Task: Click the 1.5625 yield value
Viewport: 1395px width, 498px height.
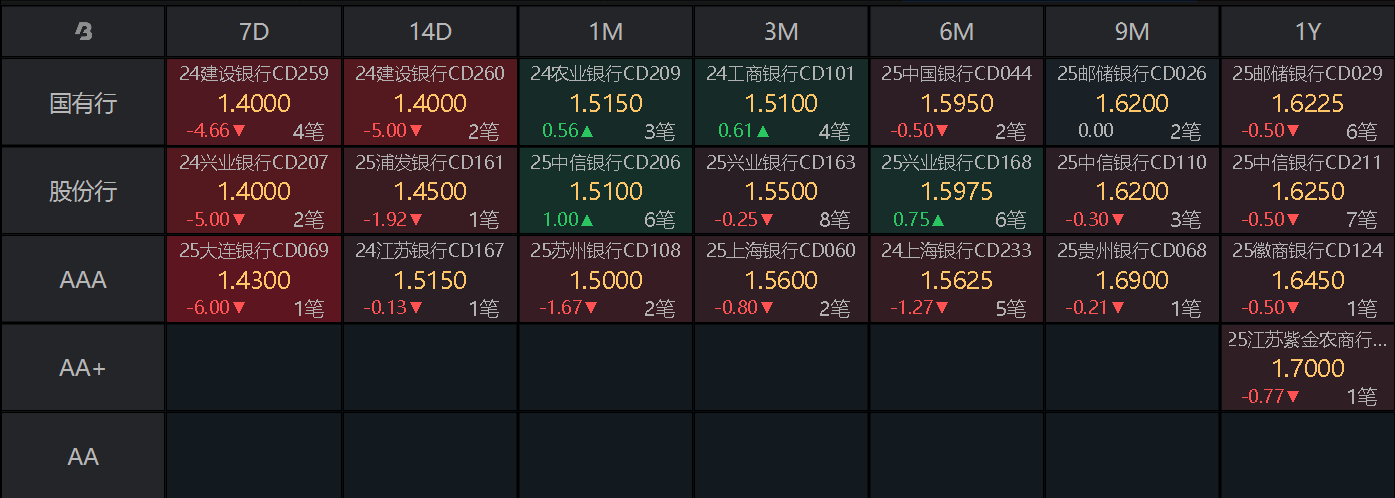Action: 957,280
